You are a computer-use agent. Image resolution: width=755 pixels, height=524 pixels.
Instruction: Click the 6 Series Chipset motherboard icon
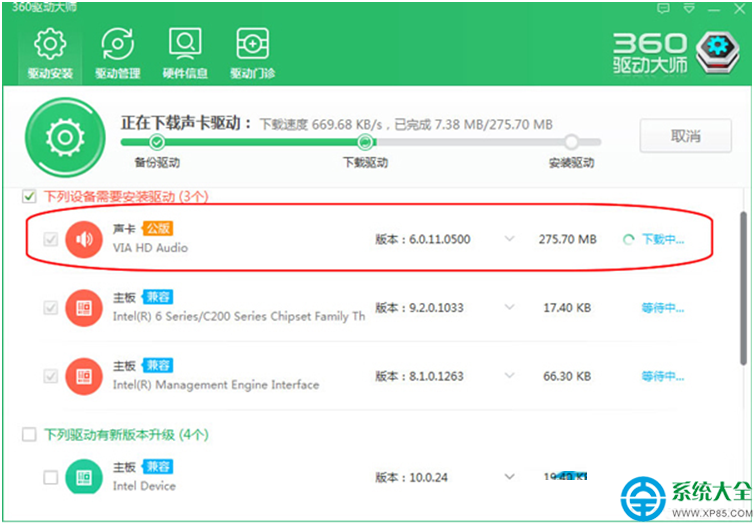tap(84, 308)
